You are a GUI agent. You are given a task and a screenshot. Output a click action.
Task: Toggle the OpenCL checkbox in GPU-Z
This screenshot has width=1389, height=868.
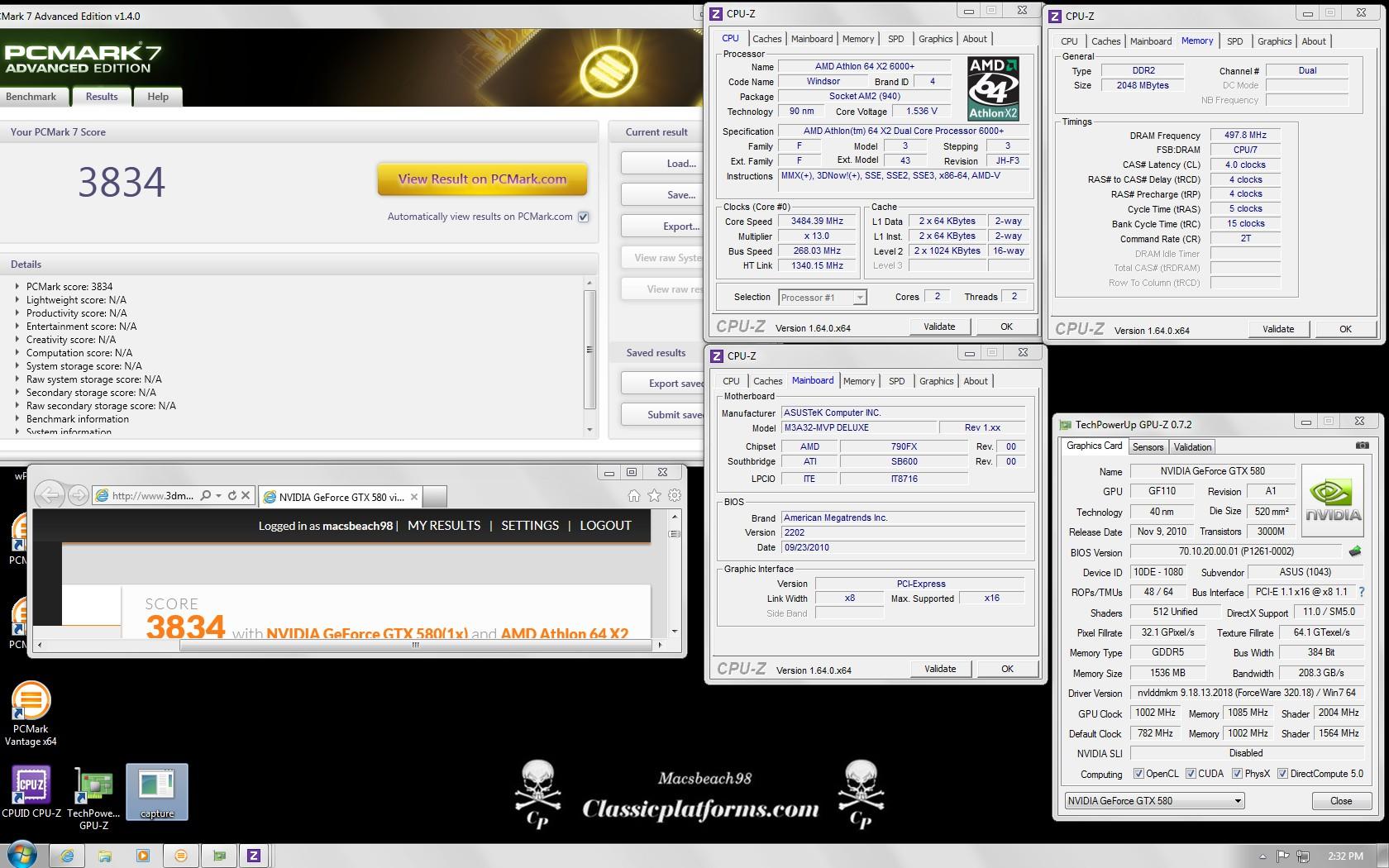pyautogui.click(x=1138, y=774)
